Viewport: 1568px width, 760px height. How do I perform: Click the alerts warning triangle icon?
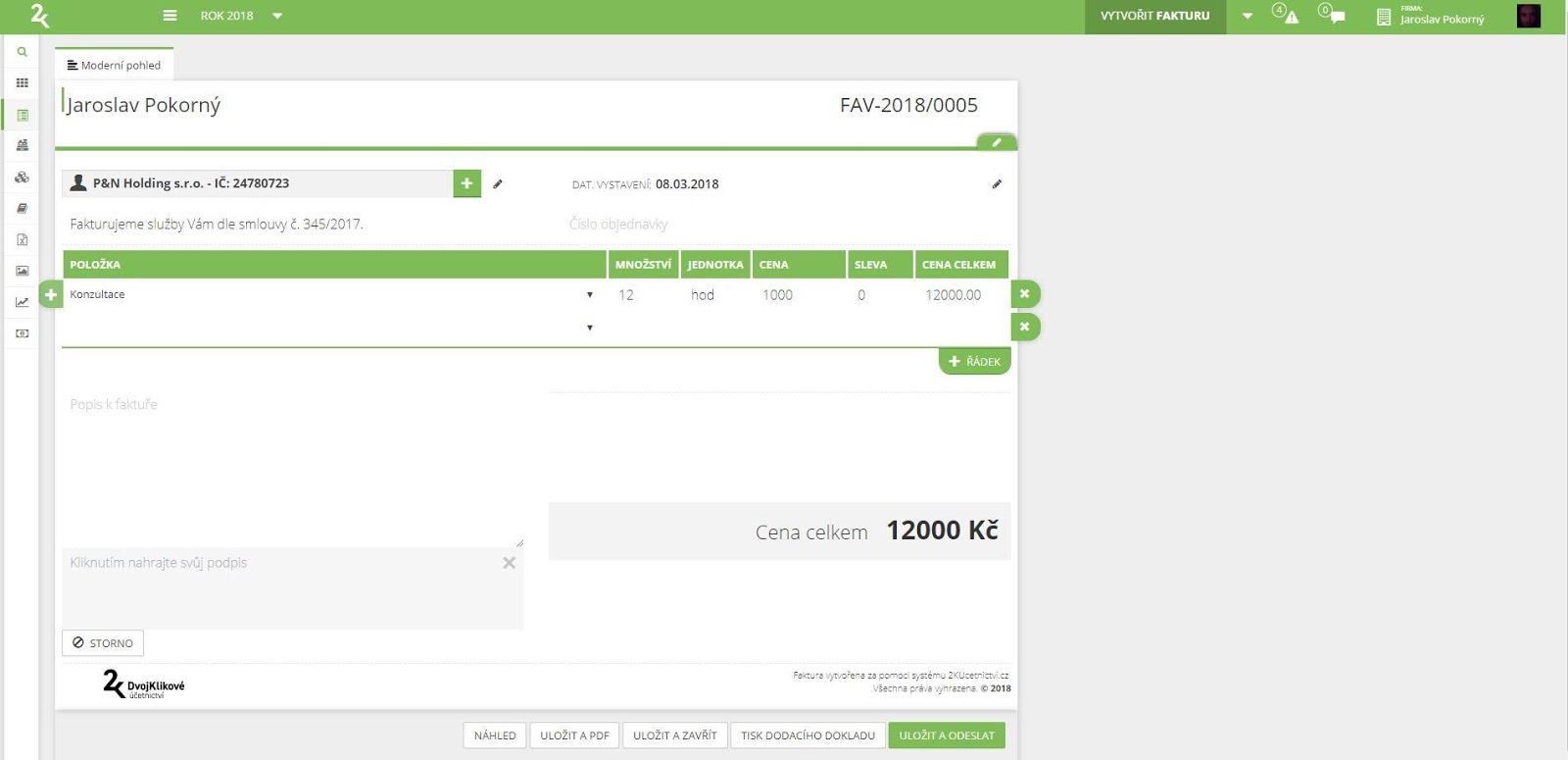[1290, 17]
